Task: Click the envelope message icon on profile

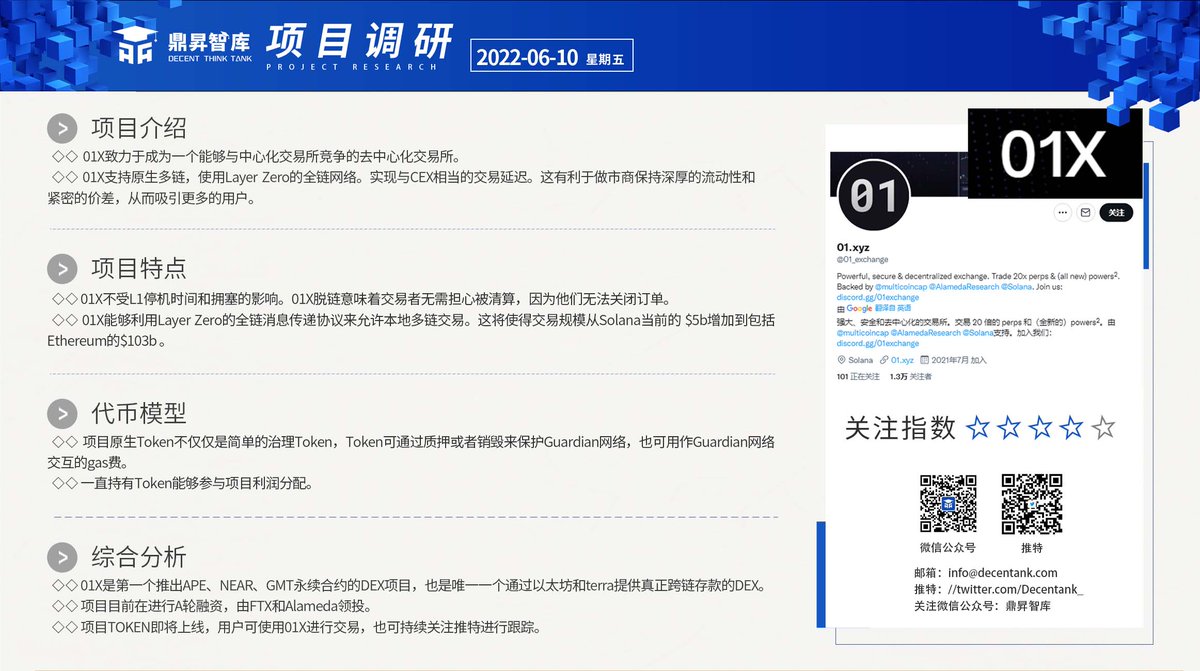Action: tap(1085, 212)
